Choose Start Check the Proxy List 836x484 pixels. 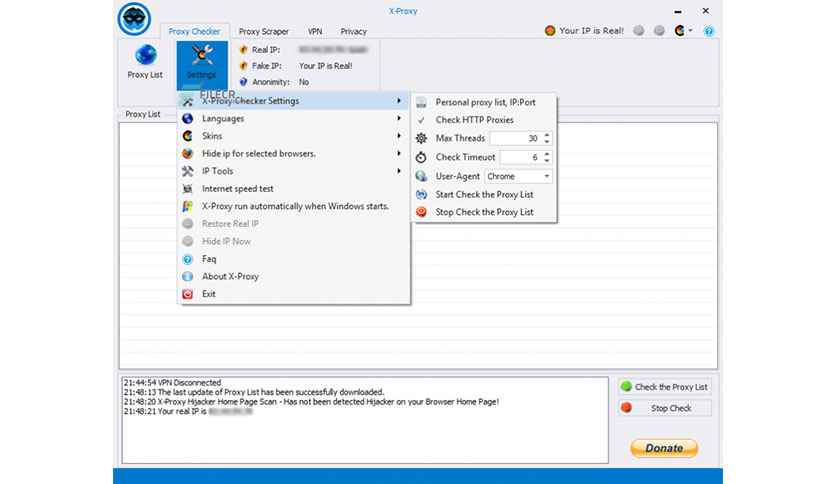point(484,195)
